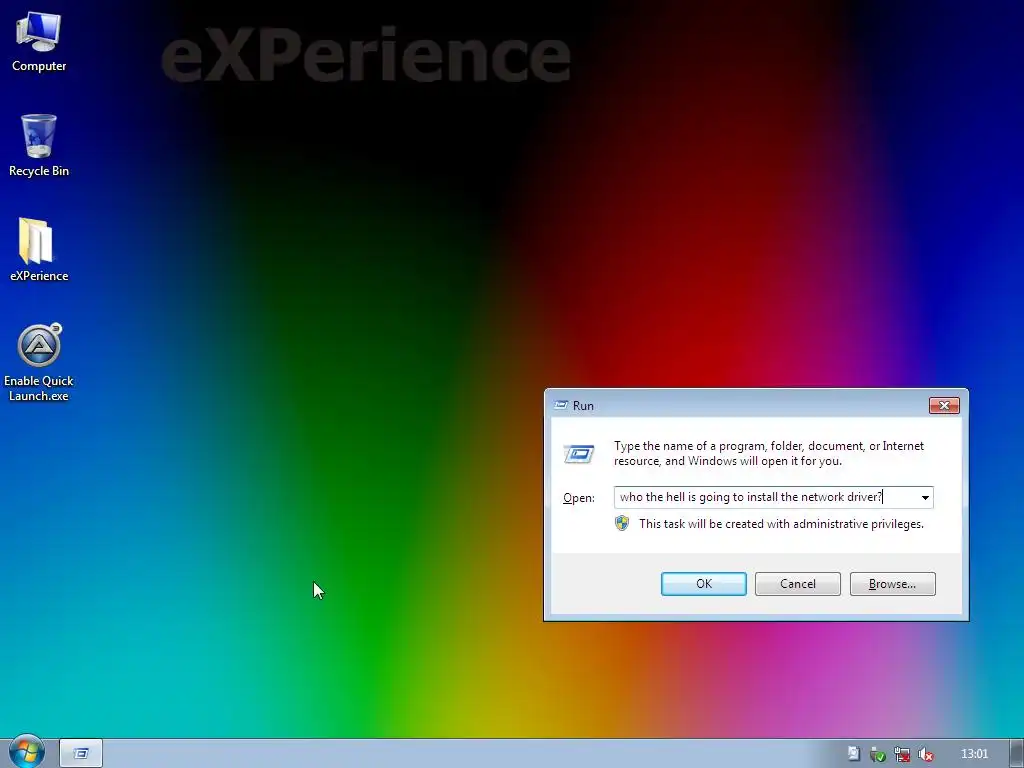
Task: Open the muted volume tray icon
Action: coord(925,754)
